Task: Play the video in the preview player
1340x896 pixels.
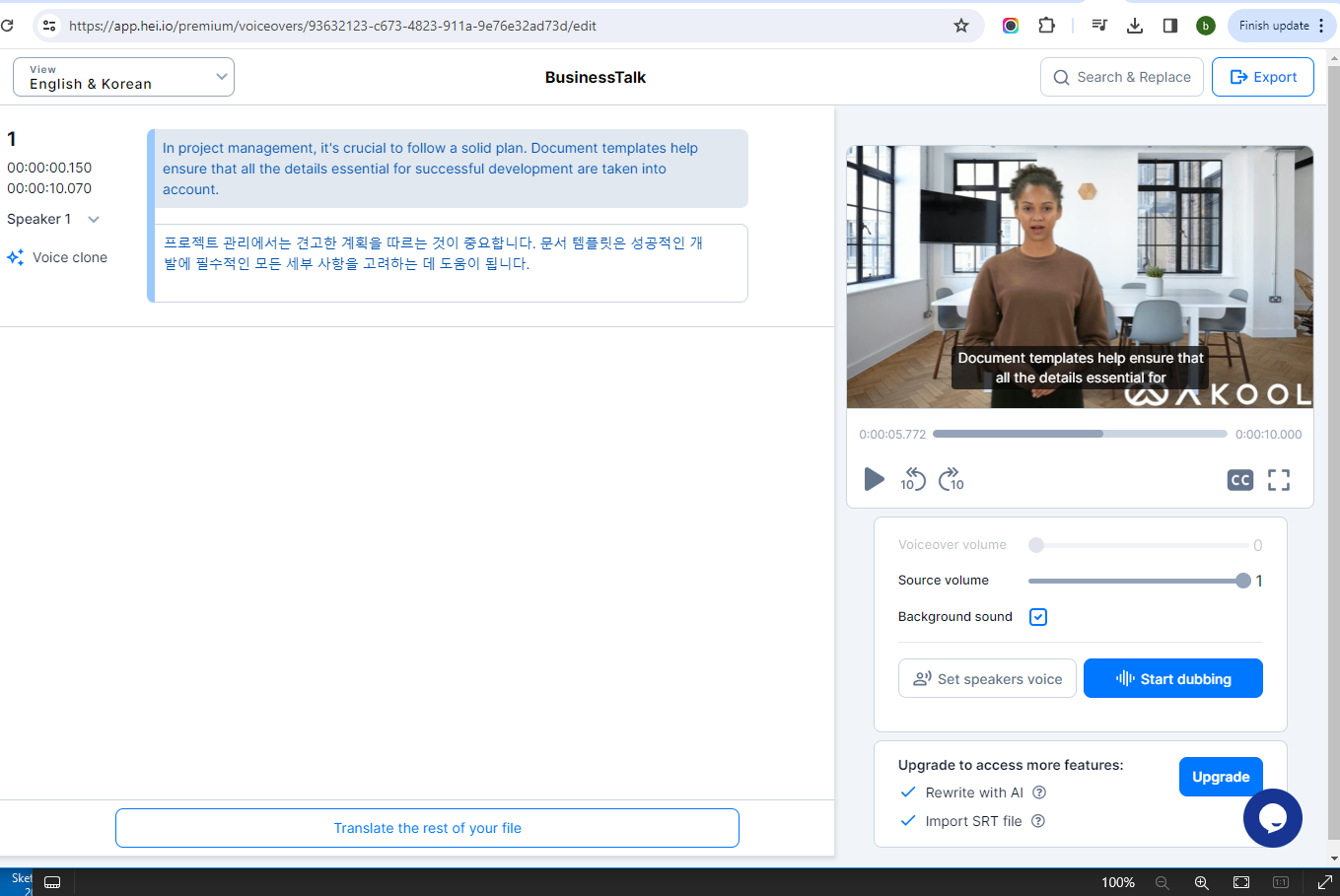Action: (x=874, y=479)
